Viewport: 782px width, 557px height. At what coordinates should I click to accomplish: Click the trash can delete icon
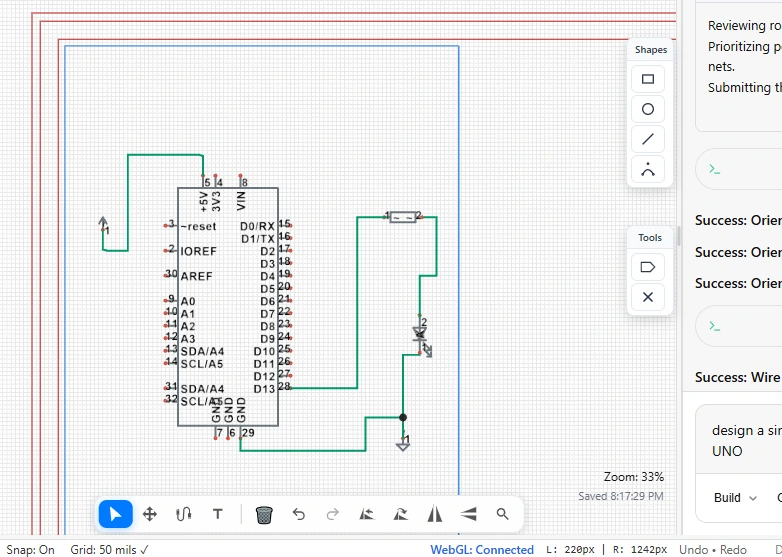pos(264,514)
